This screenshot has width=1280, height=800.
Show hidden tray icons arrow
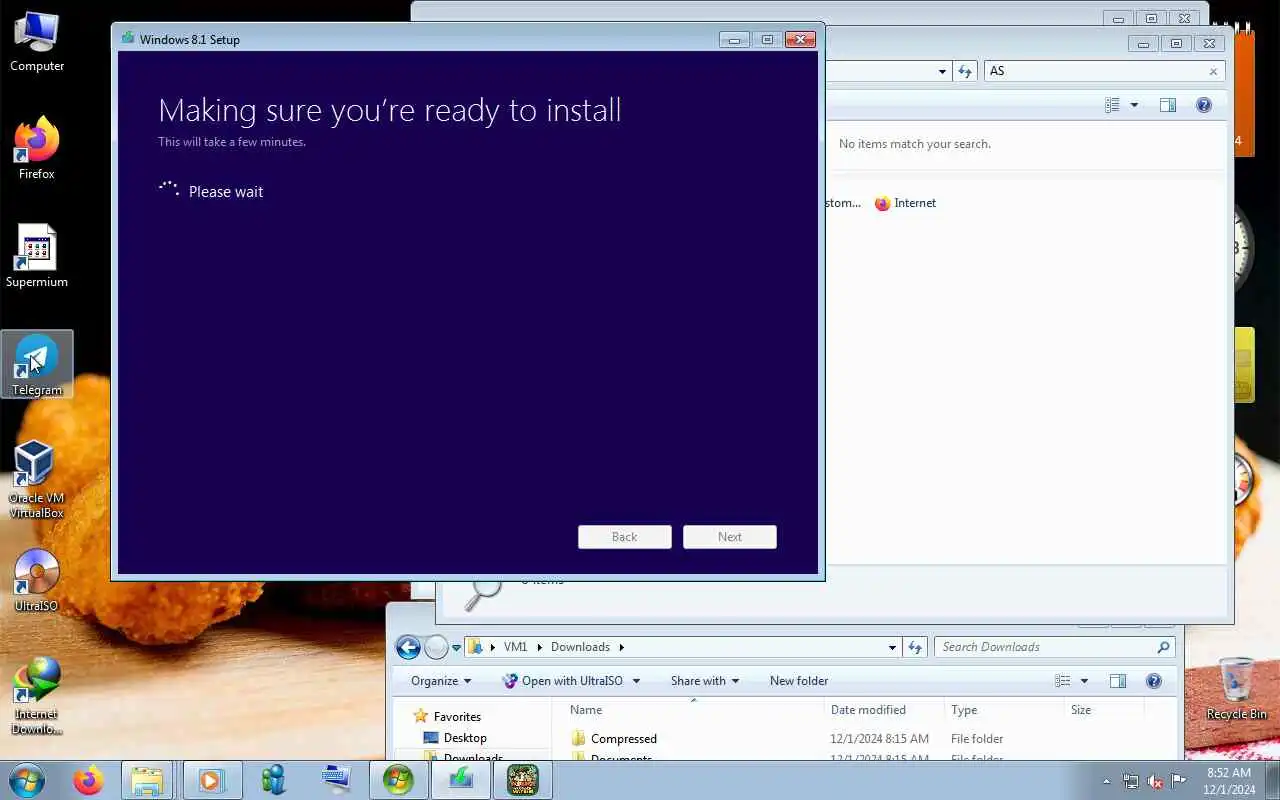point(1106,781)
